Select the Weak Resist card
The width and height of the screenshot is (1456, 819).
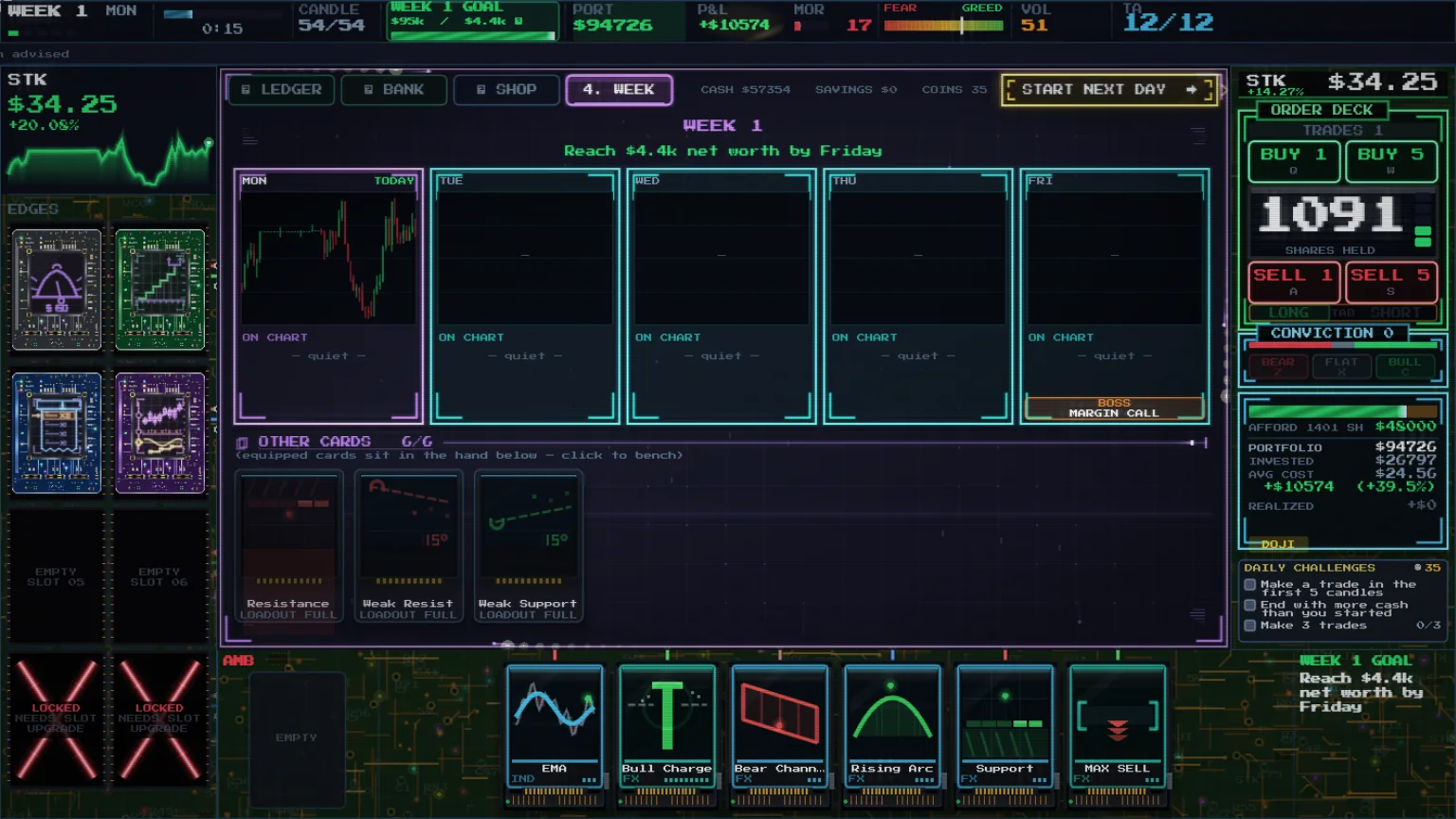point(409,546)
